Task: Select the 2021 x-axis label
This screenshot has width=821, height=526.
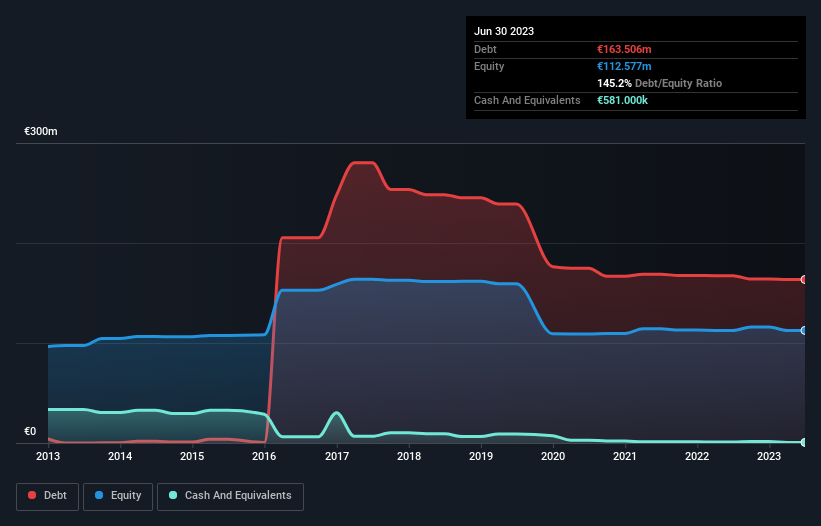Action: (x=625, y=456)
